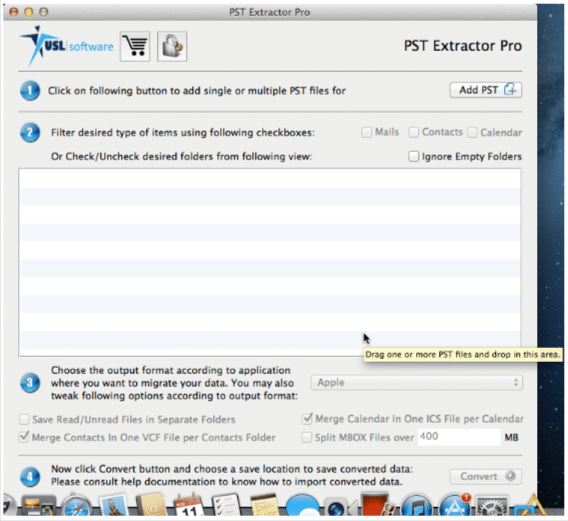Open the Apple output format dropdown
Image resolution: width=568 pixels, height=521 pixels.
(x=416, y=383)
